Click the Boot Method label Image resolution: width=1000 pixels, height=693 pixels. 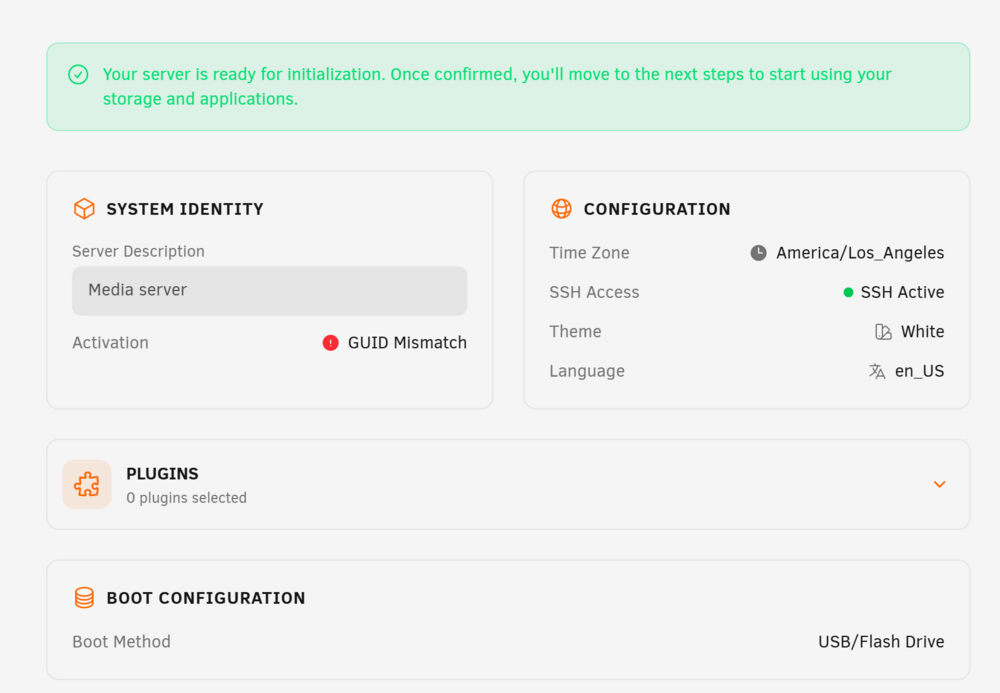click(x=121, y=641)
